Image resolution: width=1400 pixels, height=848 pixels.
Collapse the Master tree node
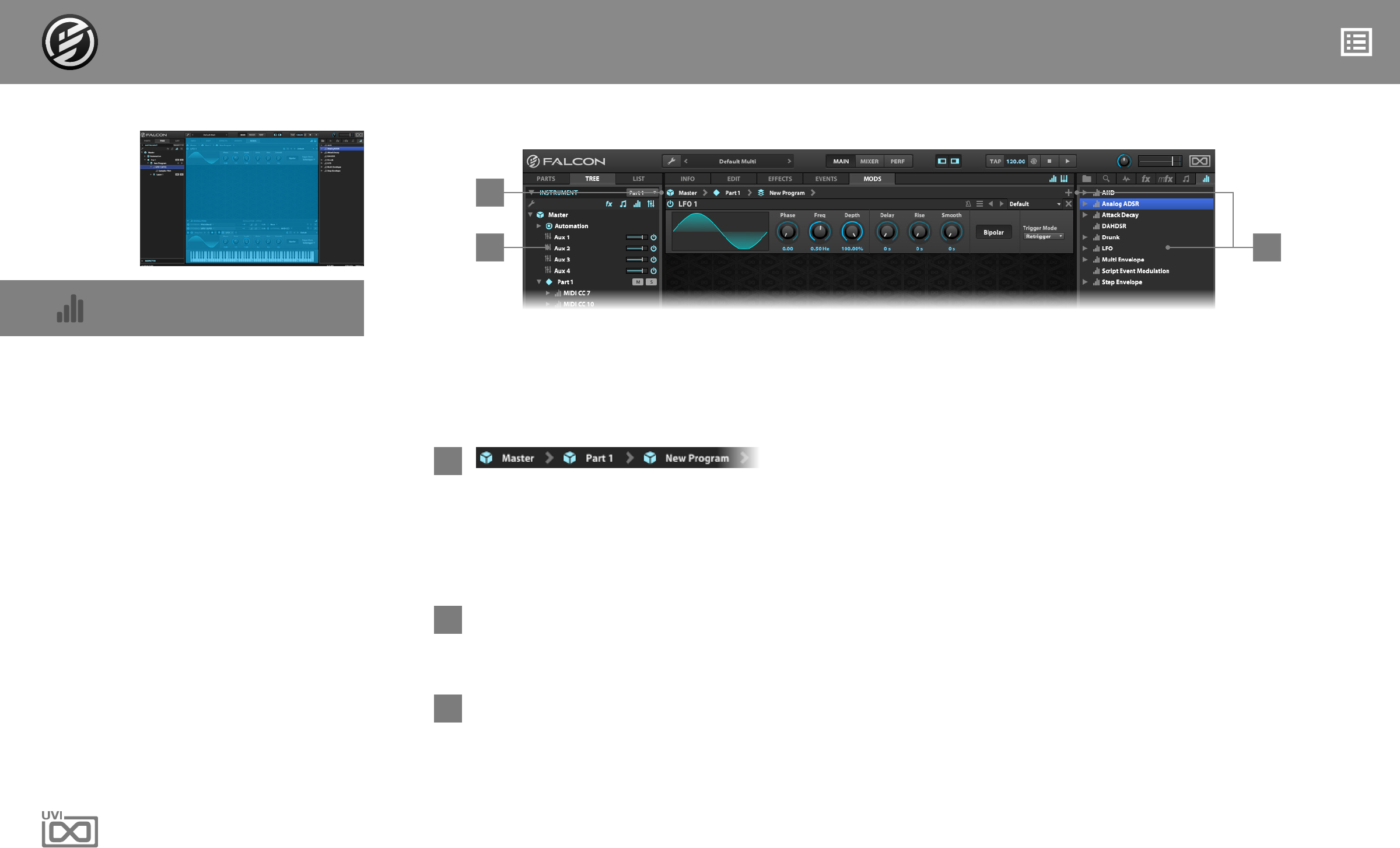point(530,215)
